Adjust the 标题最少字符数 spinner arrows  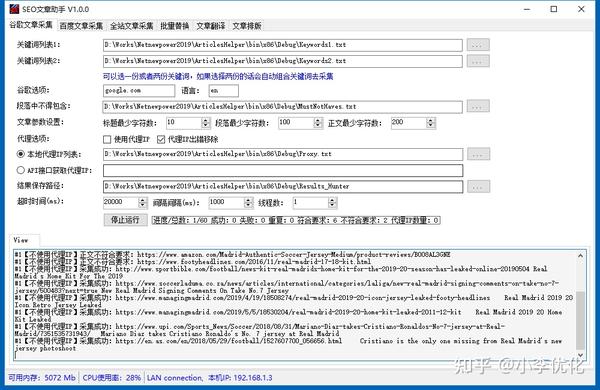(x=205, y=123)
